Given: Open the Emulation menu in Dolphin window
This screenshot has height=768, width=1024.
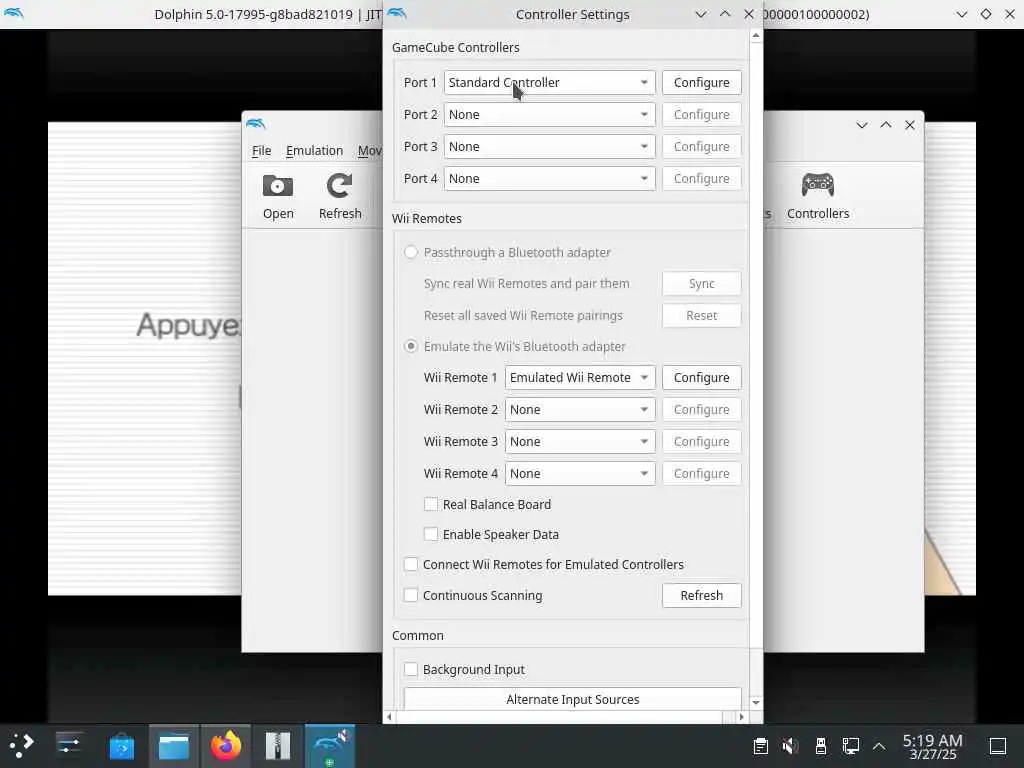Looking at the screenshot, I should (x=314, y=151).
